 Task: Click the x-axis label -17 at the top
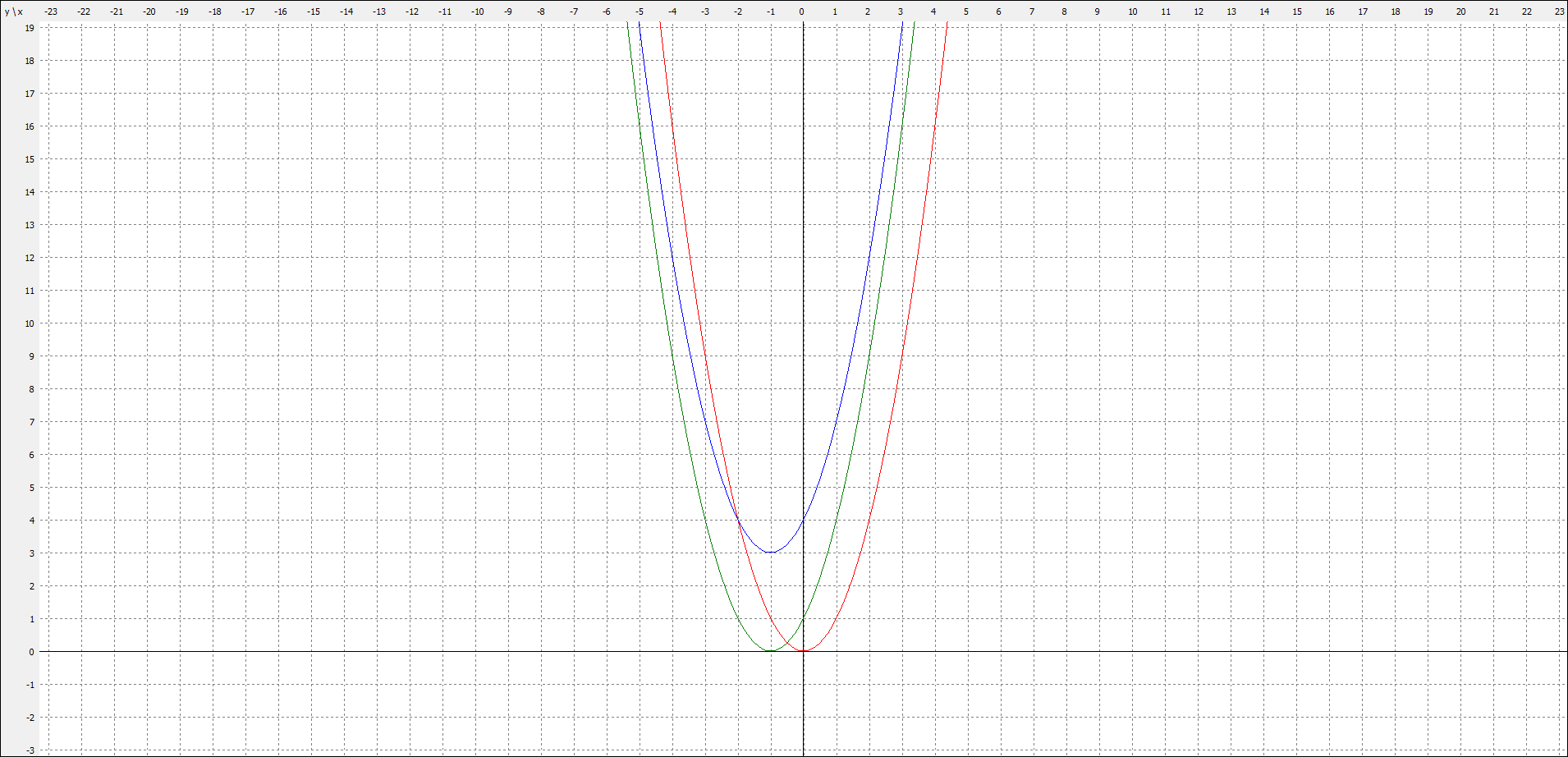tap(248, 11)
